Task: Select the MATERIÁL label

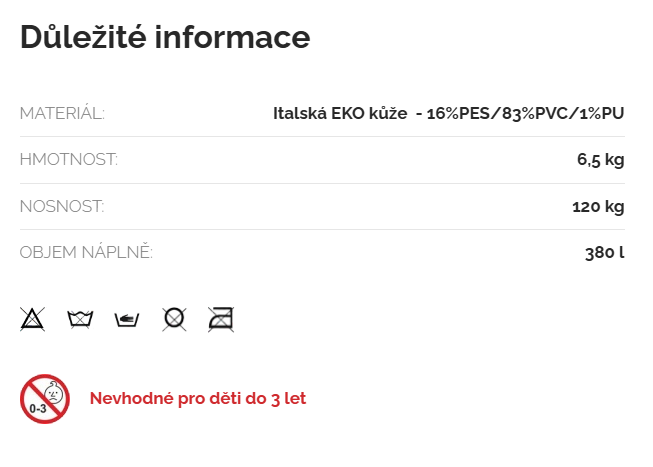Action: (x=62, y=113)
